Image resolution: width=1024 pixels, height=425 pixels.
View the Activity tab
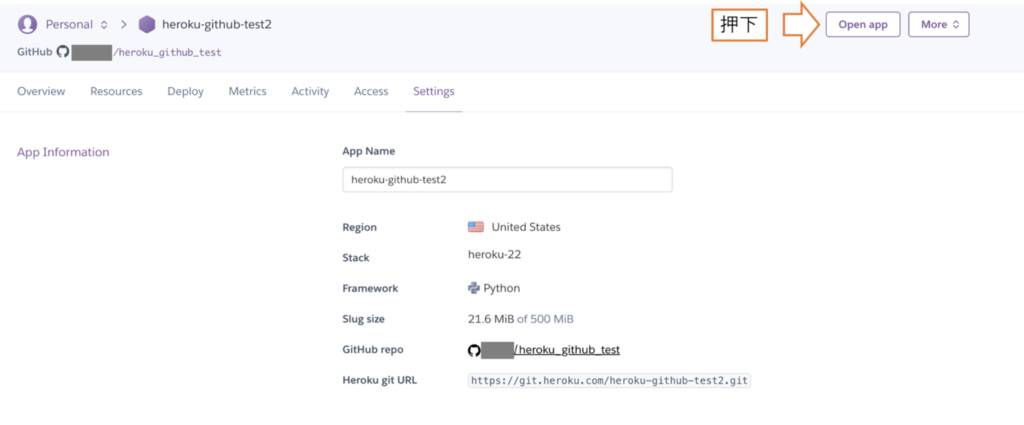pyautogui.click(x=310, y=91)
